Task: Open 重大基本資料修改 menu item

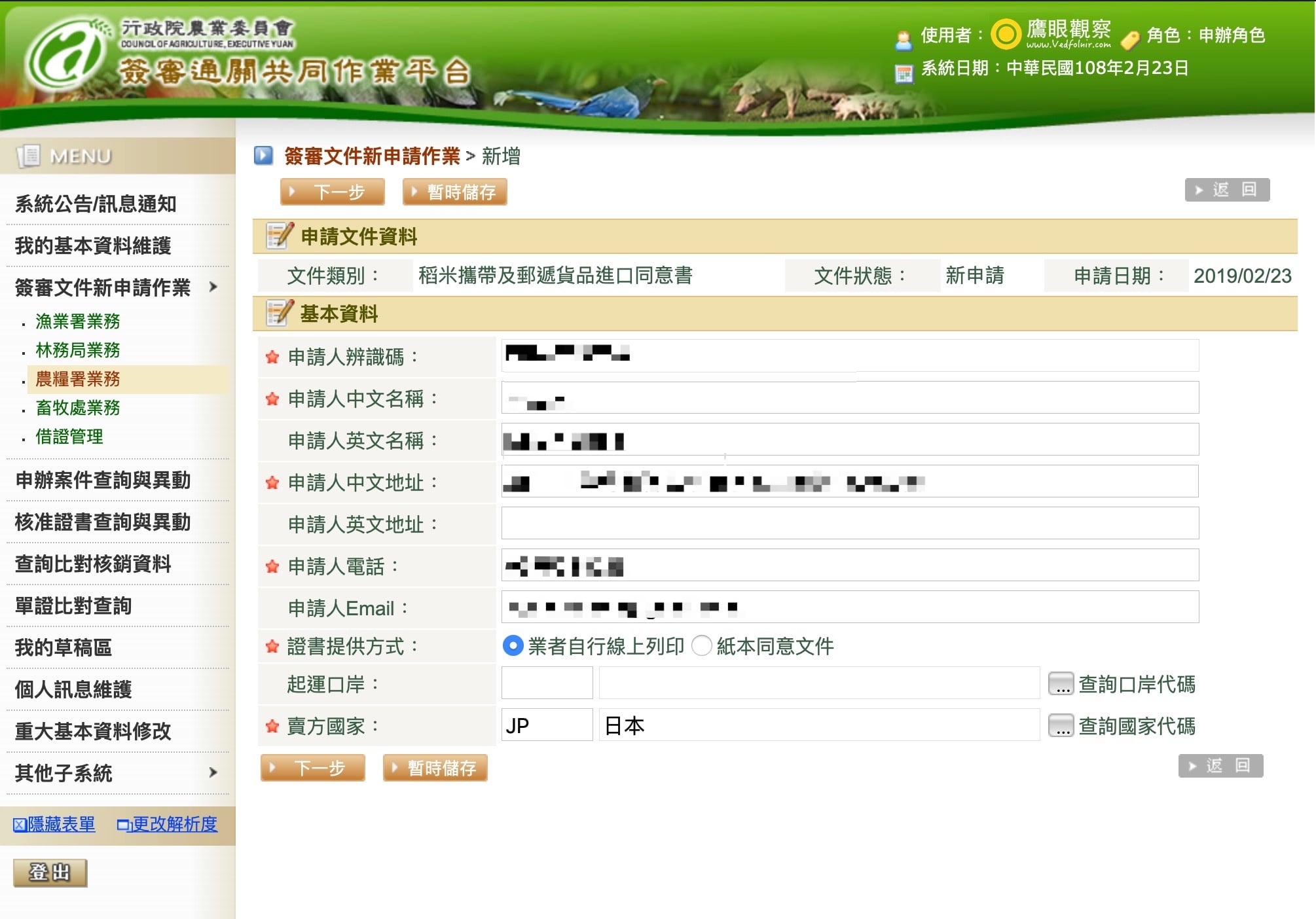Action: [x=93, y=731]
